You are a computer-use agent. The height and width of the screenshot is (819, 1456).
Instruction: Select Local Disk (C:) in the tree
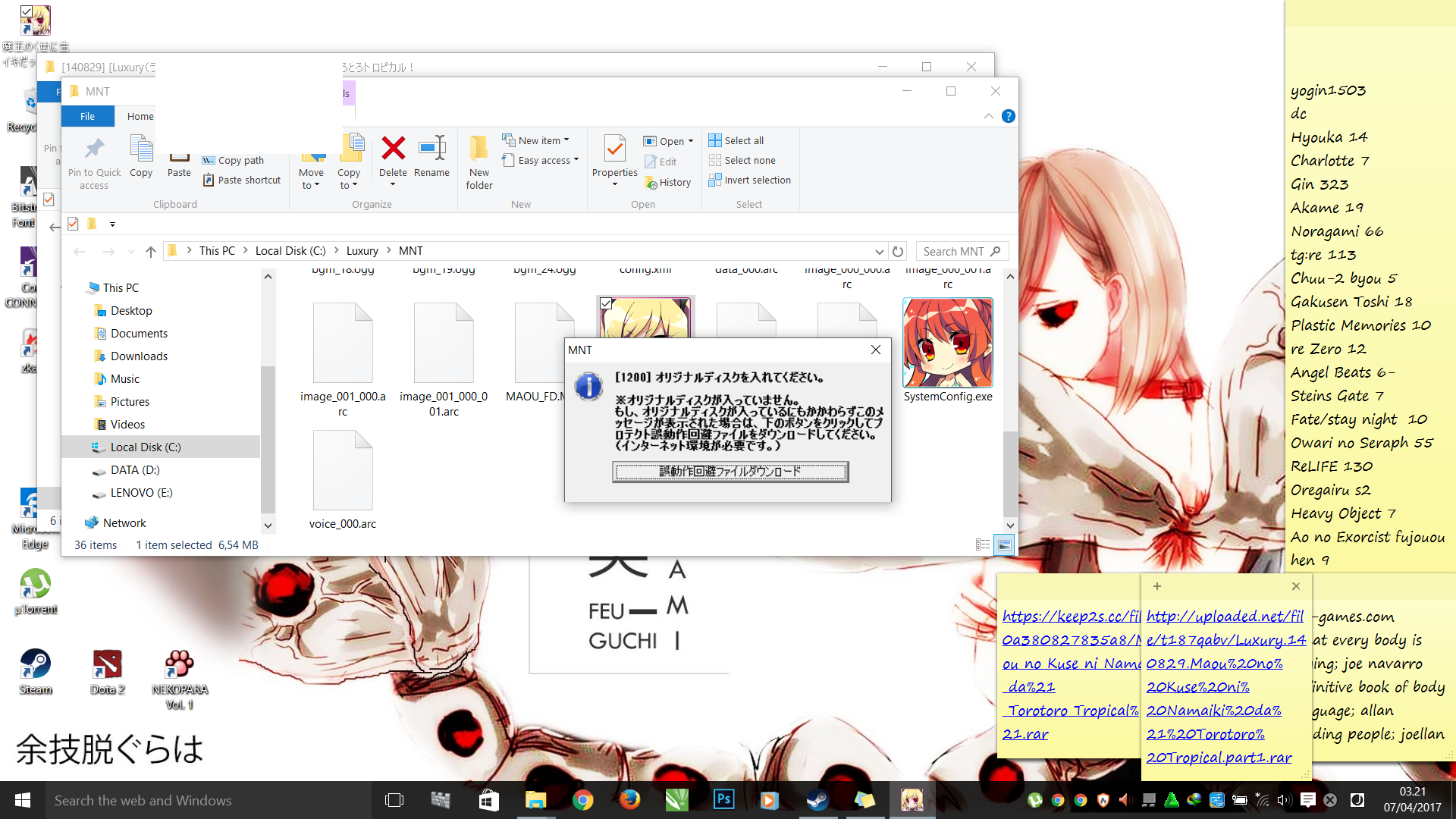click(x=161, y=447)
